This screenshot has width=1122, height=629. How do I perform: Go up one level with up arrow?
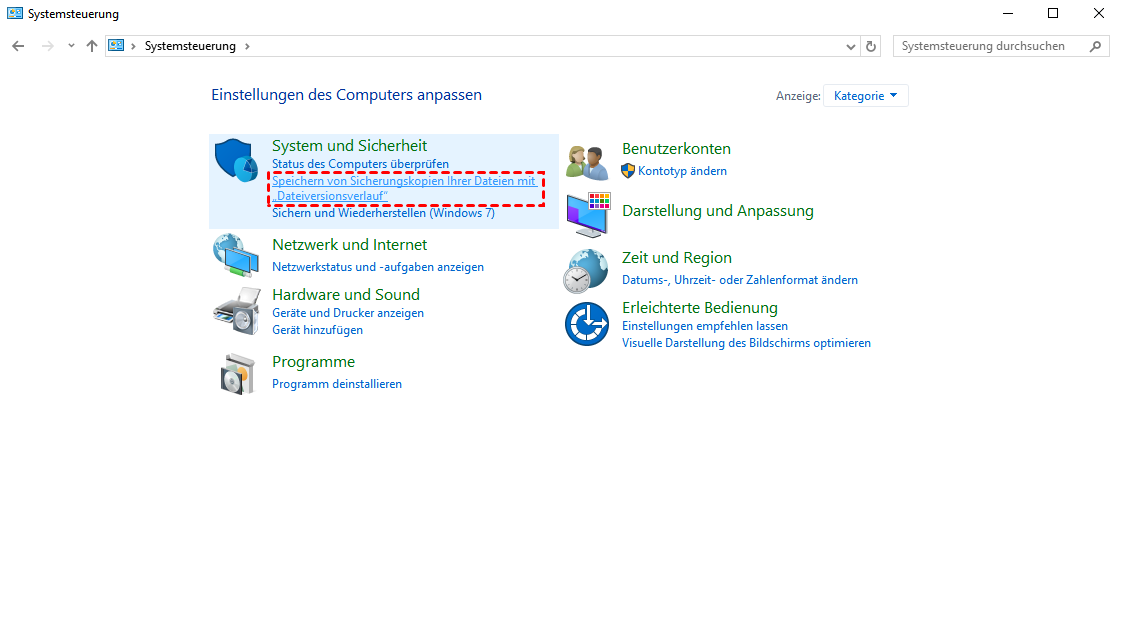coord(92,46)
